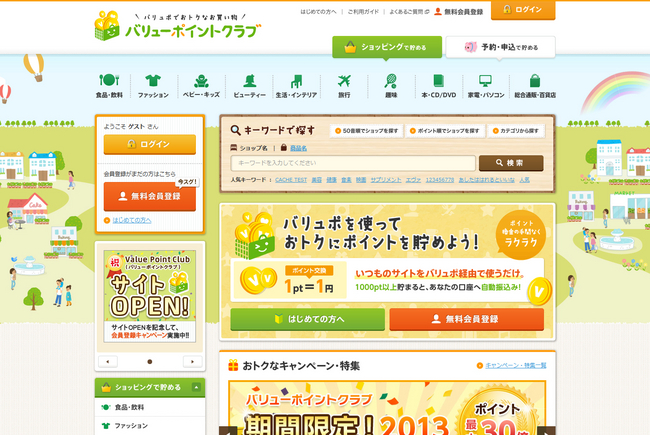The width and height of the screenshot is (650, 435).
Task: Open the 無料会員登録 header link
Action: (458, 12)
